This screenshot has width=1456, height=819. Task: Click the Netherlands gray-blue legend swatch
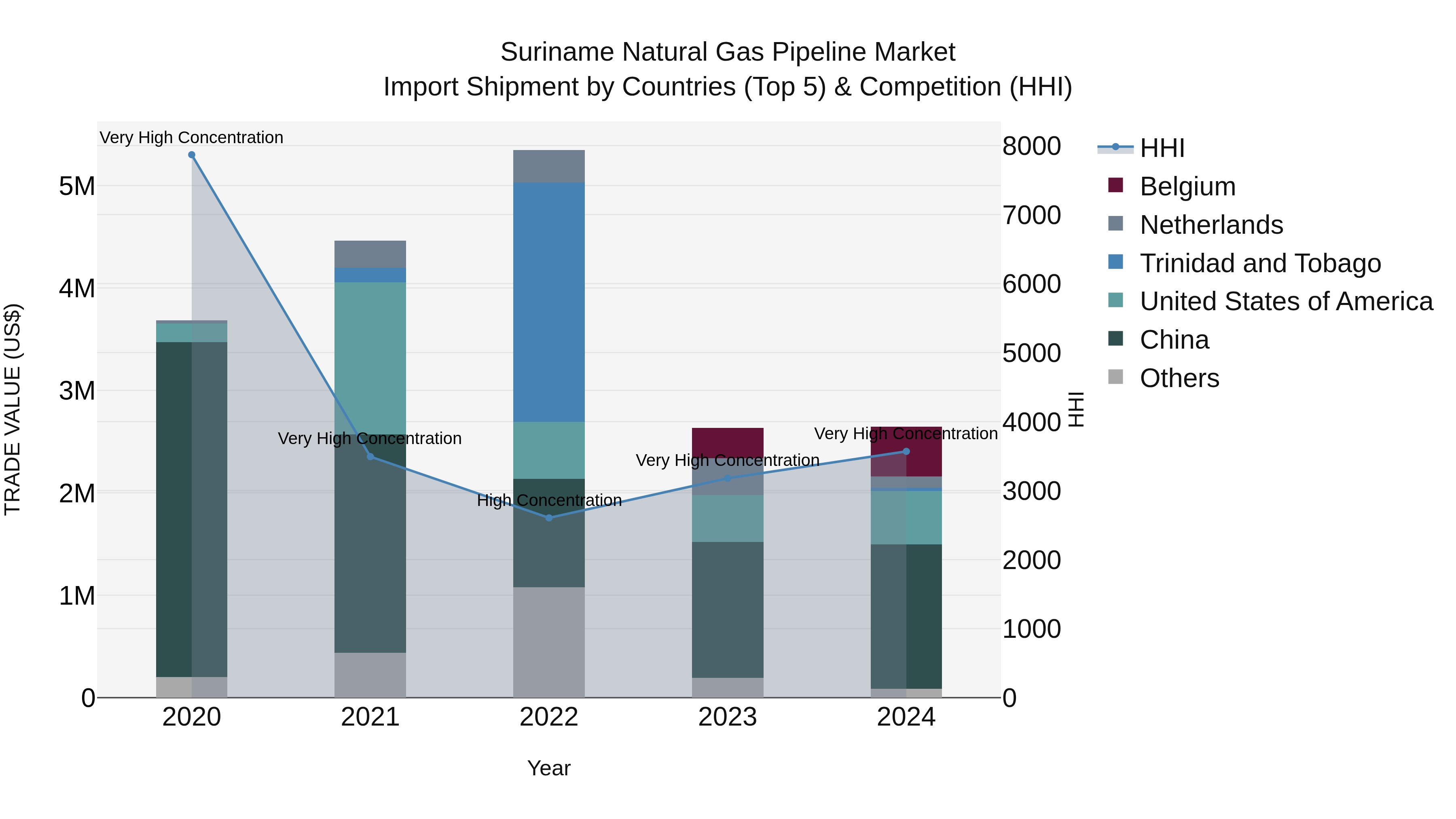point(1116,223)
